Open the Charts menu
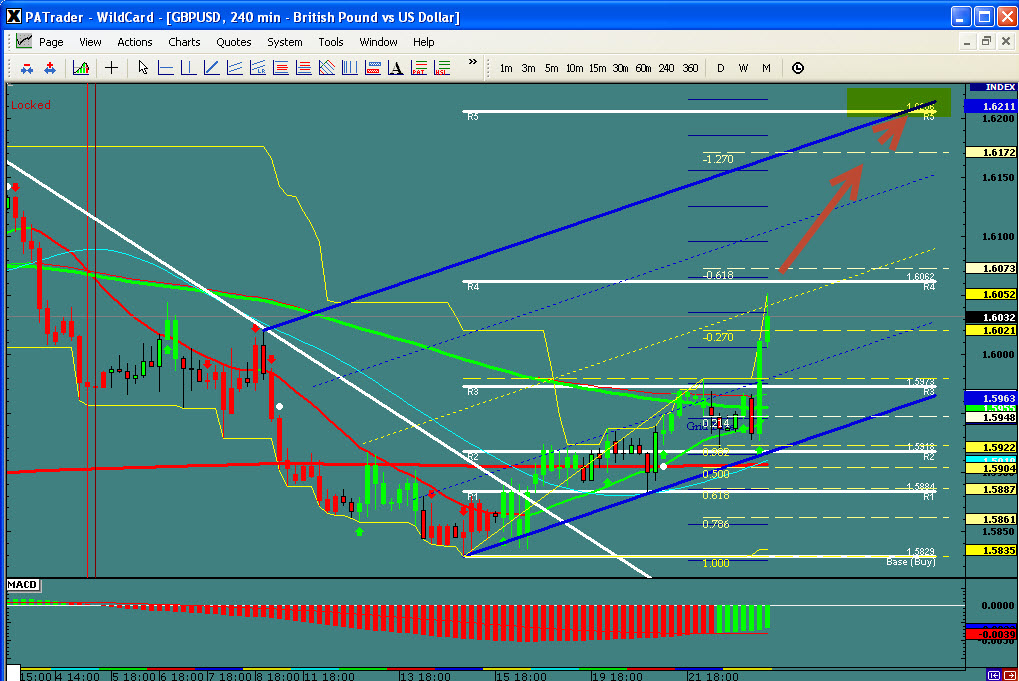The image size is (1019, 681). 184,42
